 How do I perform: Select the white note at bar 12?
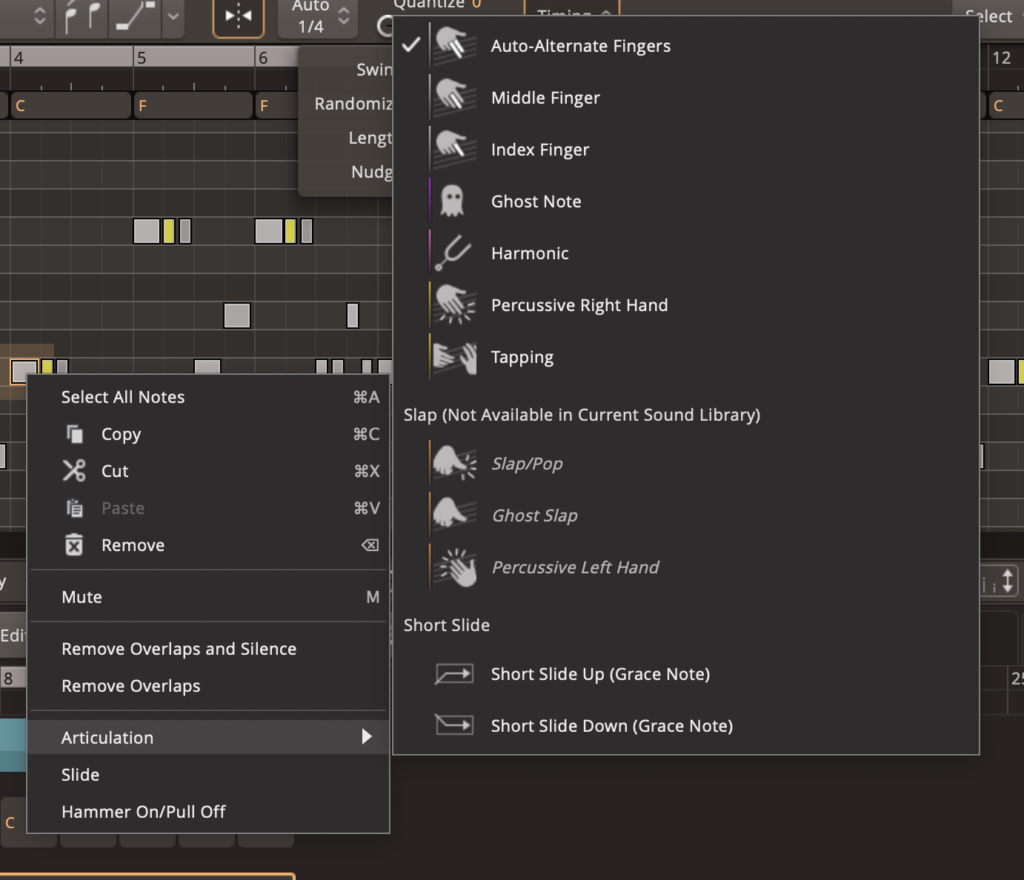(x=1001, y=372)
